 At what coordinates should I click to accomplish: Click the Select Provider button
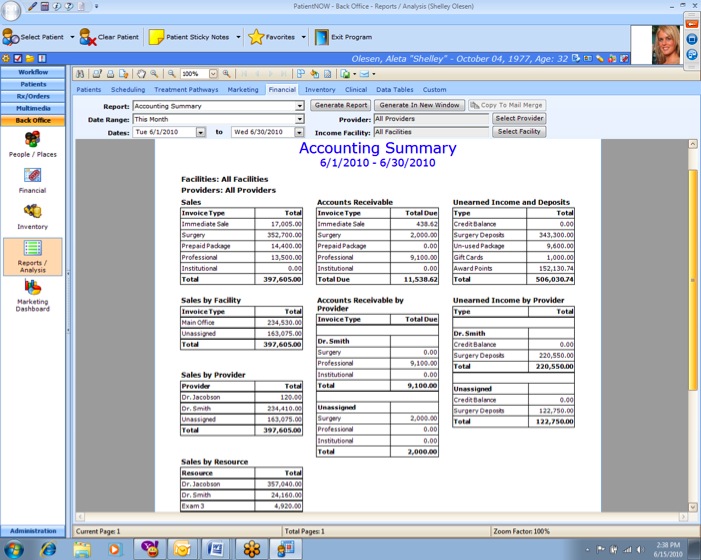519,118
